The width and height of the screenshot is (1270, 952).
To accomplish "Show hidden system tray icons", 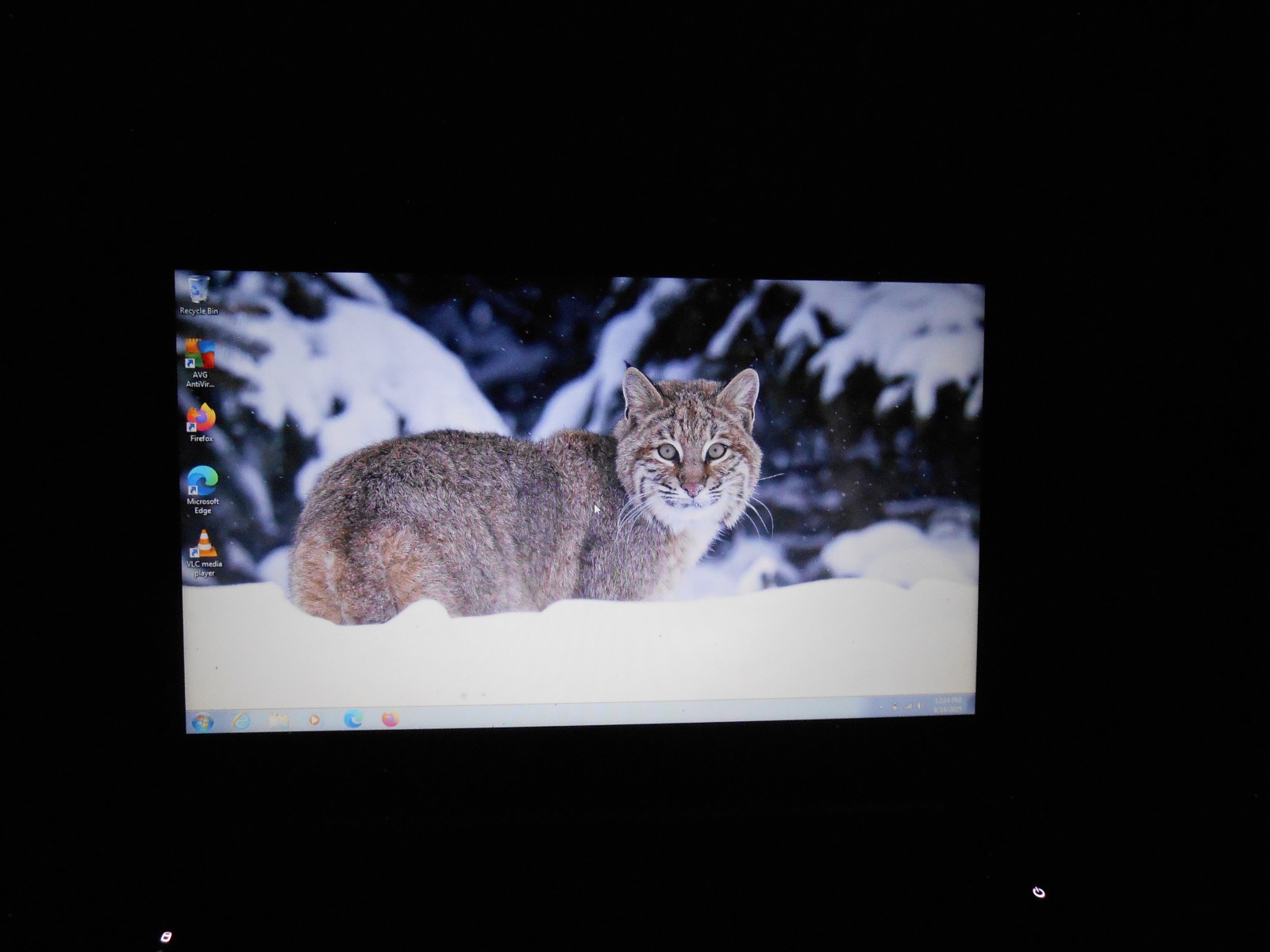I will point(881,707).
